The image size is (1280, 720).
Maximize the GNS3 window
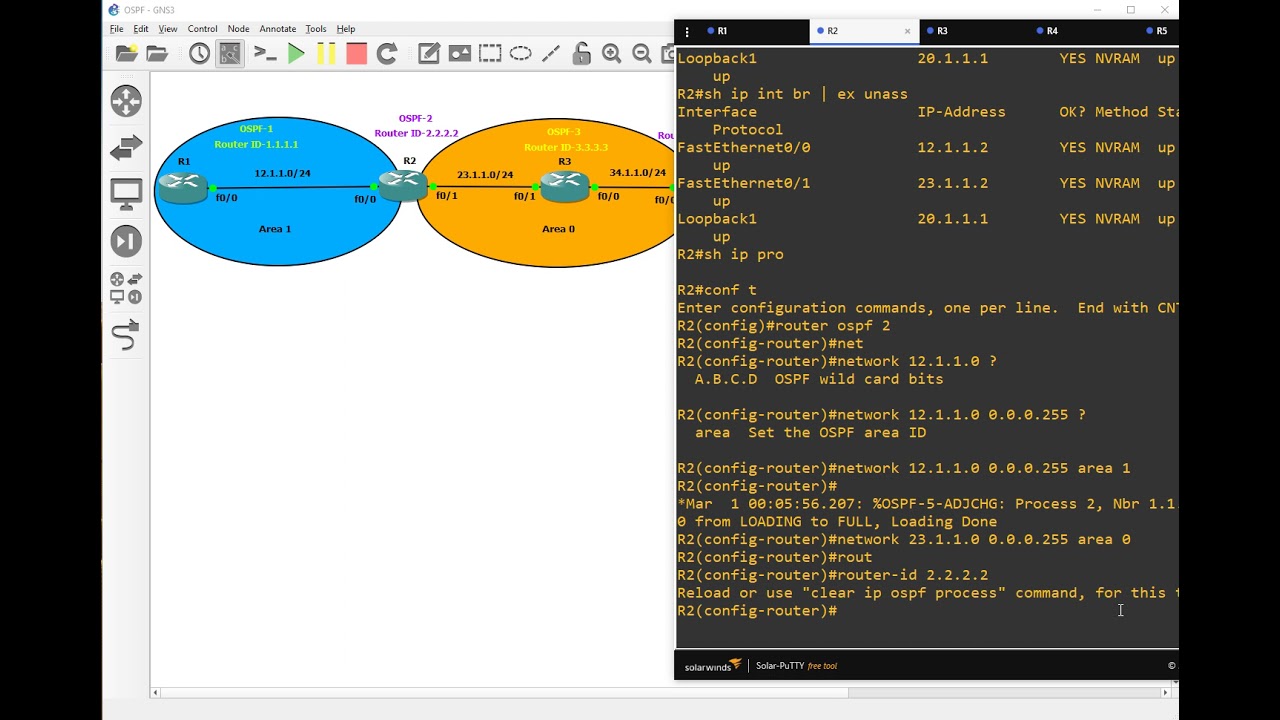point(1131,10)
